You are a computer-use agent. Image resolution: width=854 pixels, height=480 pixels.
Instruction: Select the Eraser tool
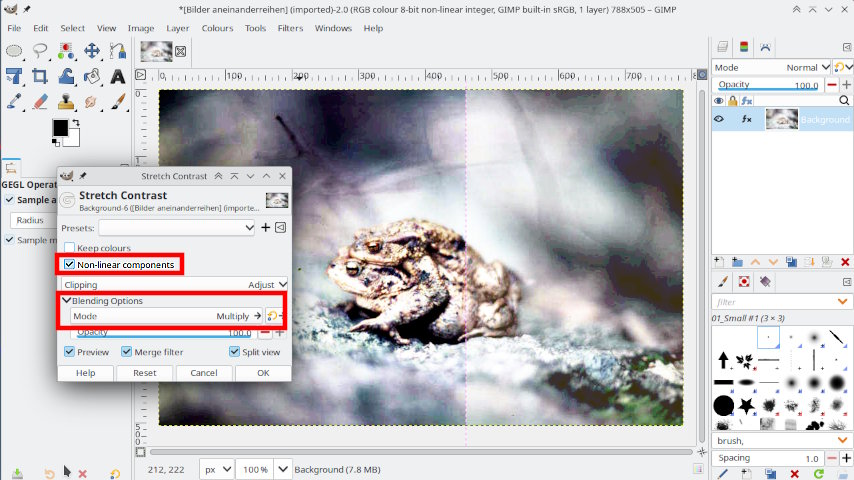coord(40,102)
